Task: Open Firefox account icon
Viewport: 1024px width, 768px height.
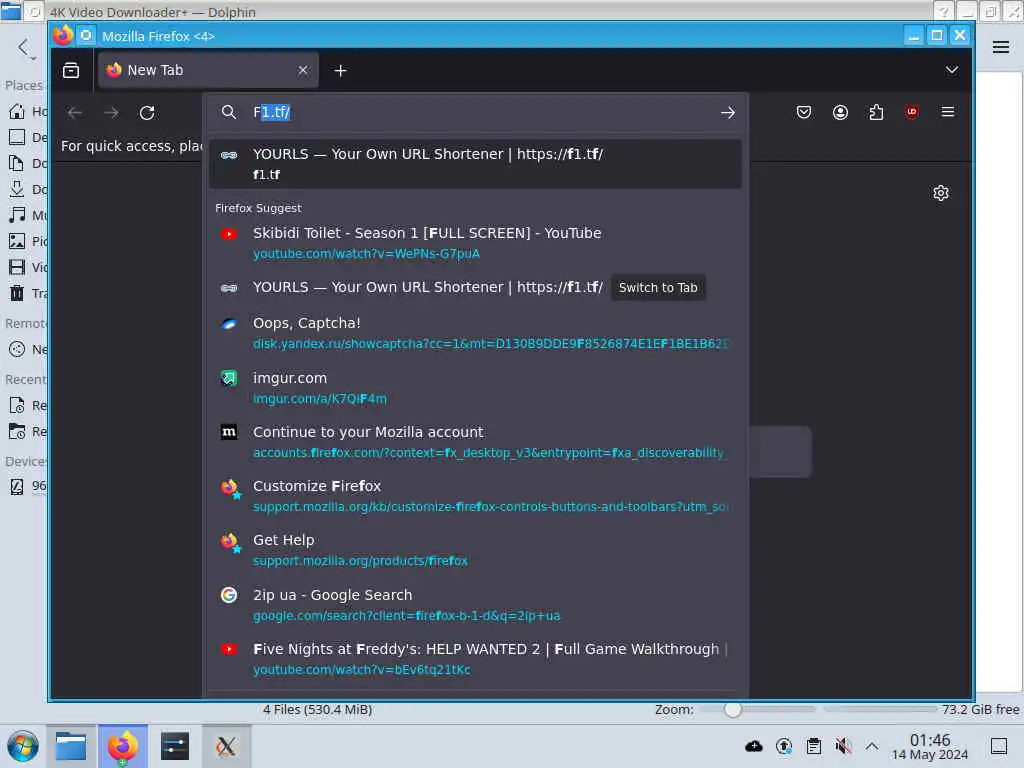Action: tap(840, 112)
